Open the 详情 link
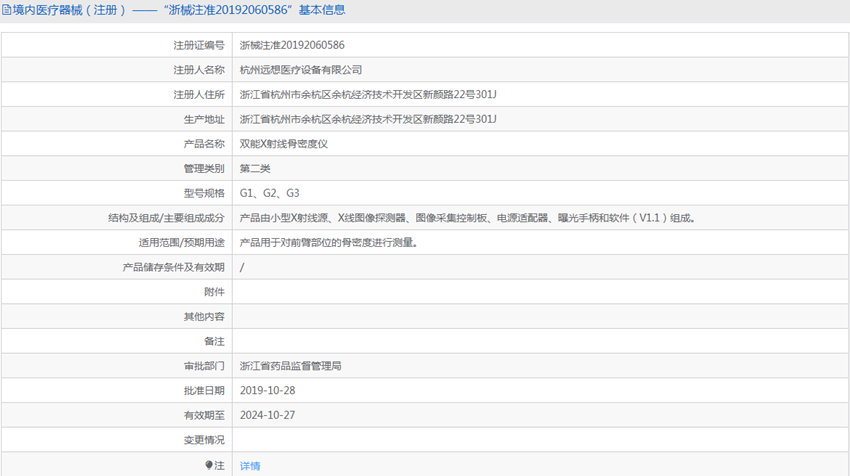The height and width of the screenshot is (476, 850). (250, 466)
